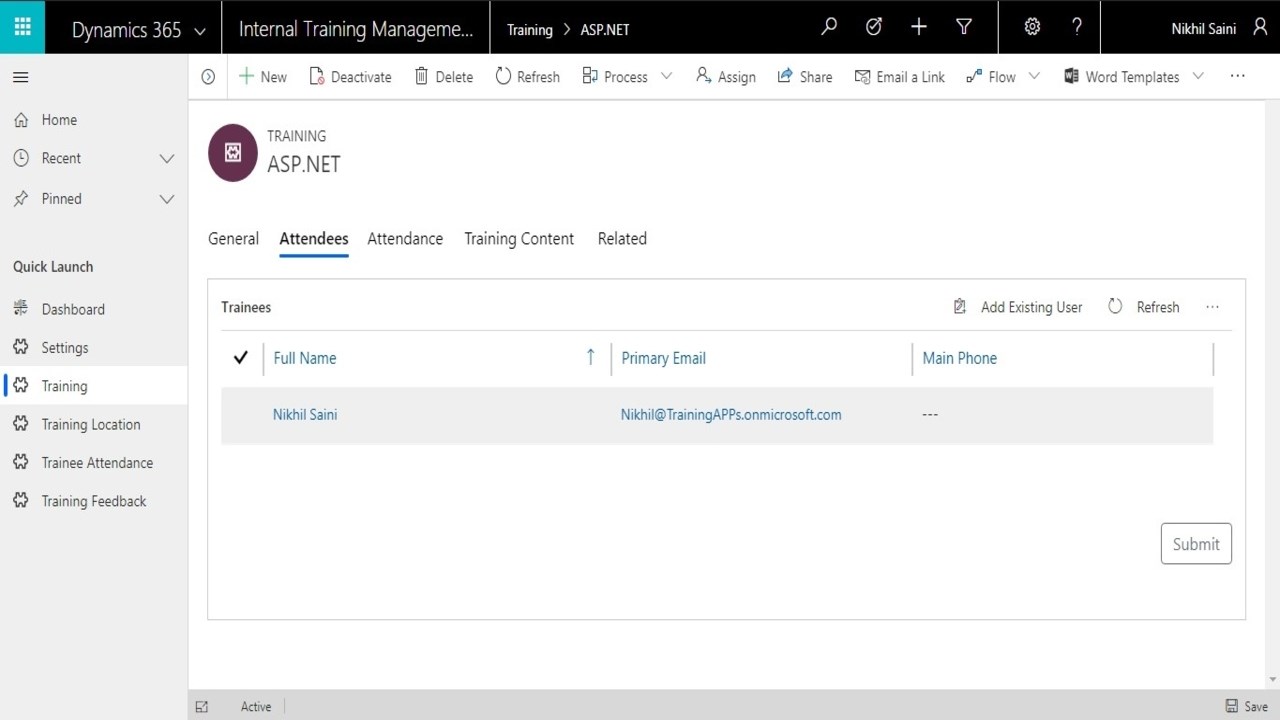Expand the Process dropdown chevron
Viewport: 1280px width, 720px height.
click(667, 76)
